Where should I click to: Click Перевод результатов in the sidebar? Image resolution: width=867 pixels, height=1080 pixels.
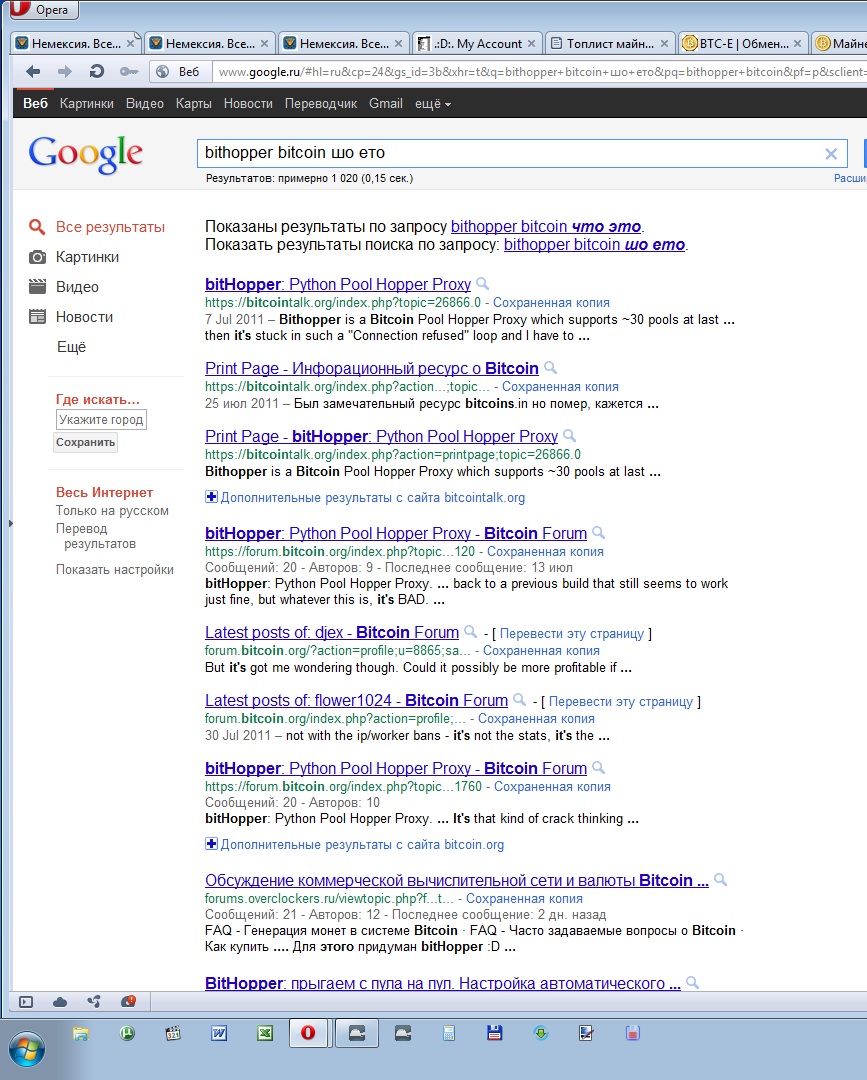[x=96, y=536]
